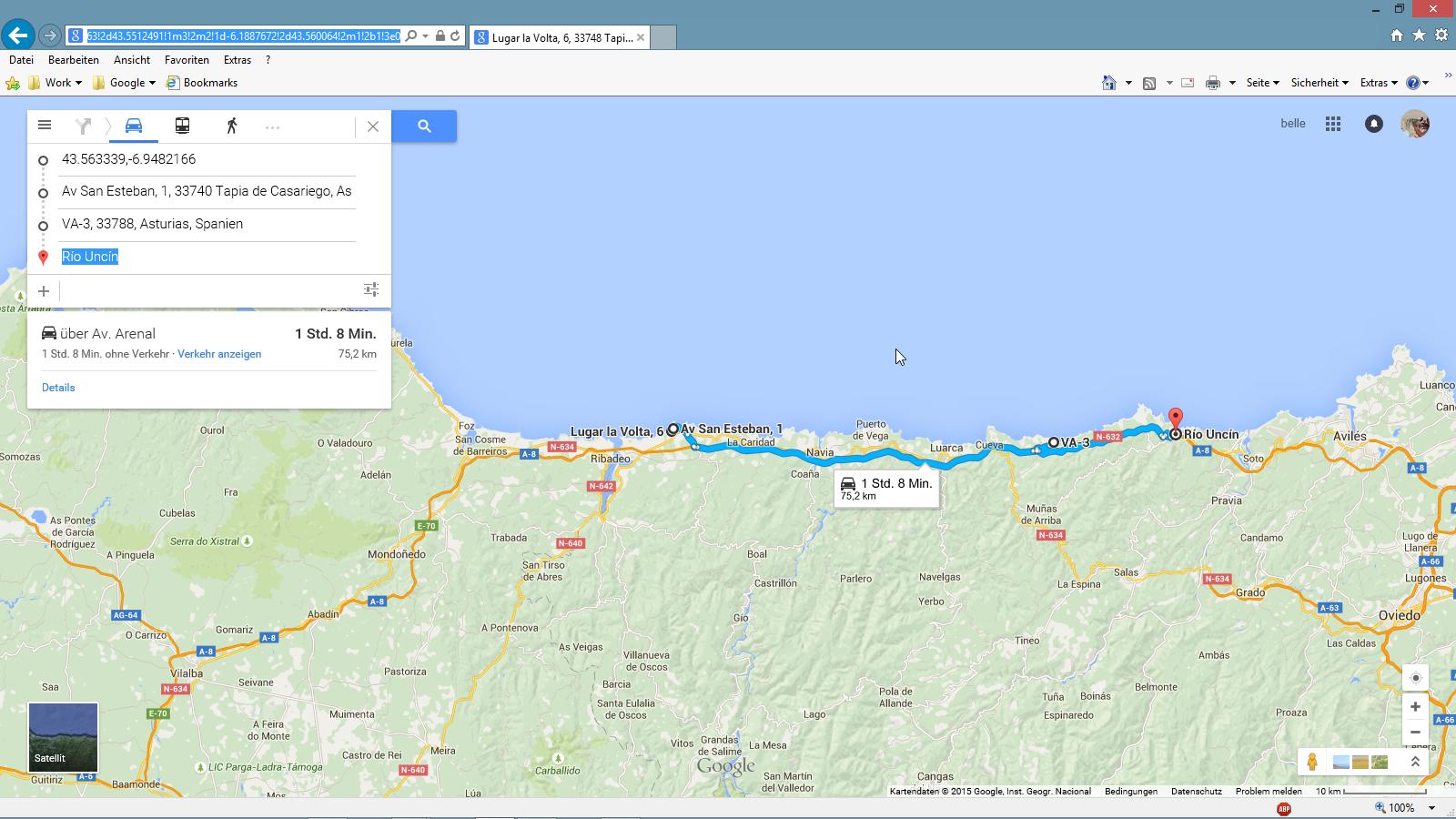This screenshot has width=1456, height=819.
Task: Click the Bedingungen footer link
Action: (1131, 792)
